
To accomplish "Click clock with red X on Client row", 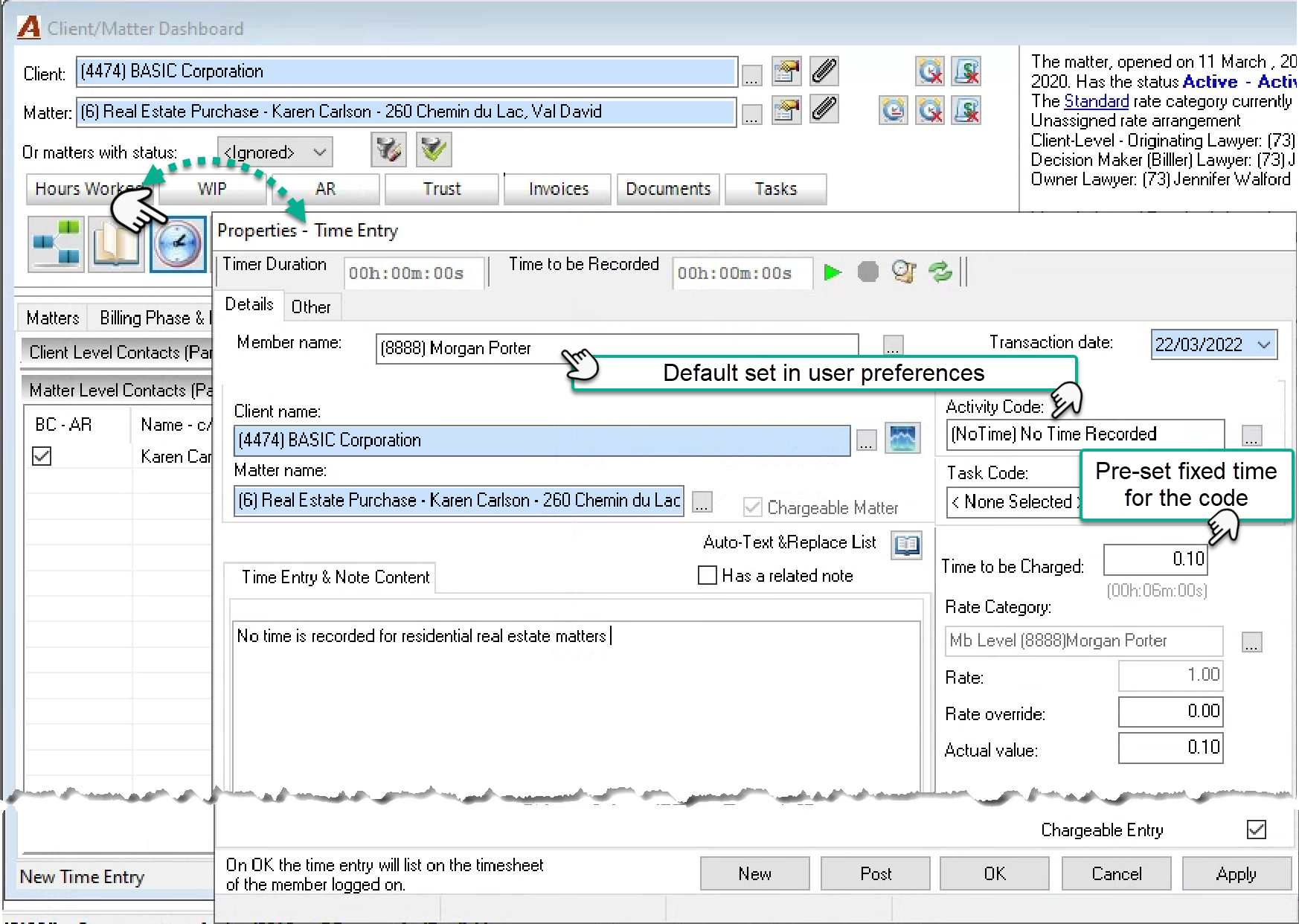I will (x=930, y=71).
